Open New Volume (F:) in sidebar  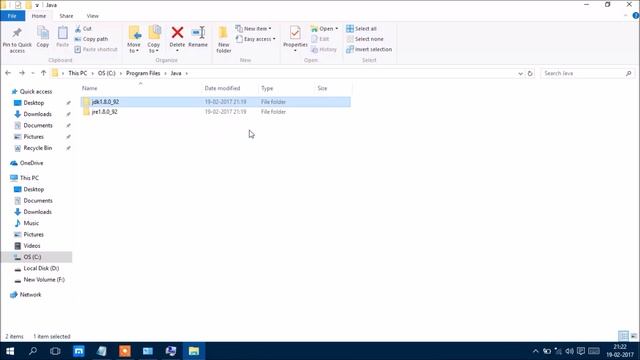(x=44, y=280)
